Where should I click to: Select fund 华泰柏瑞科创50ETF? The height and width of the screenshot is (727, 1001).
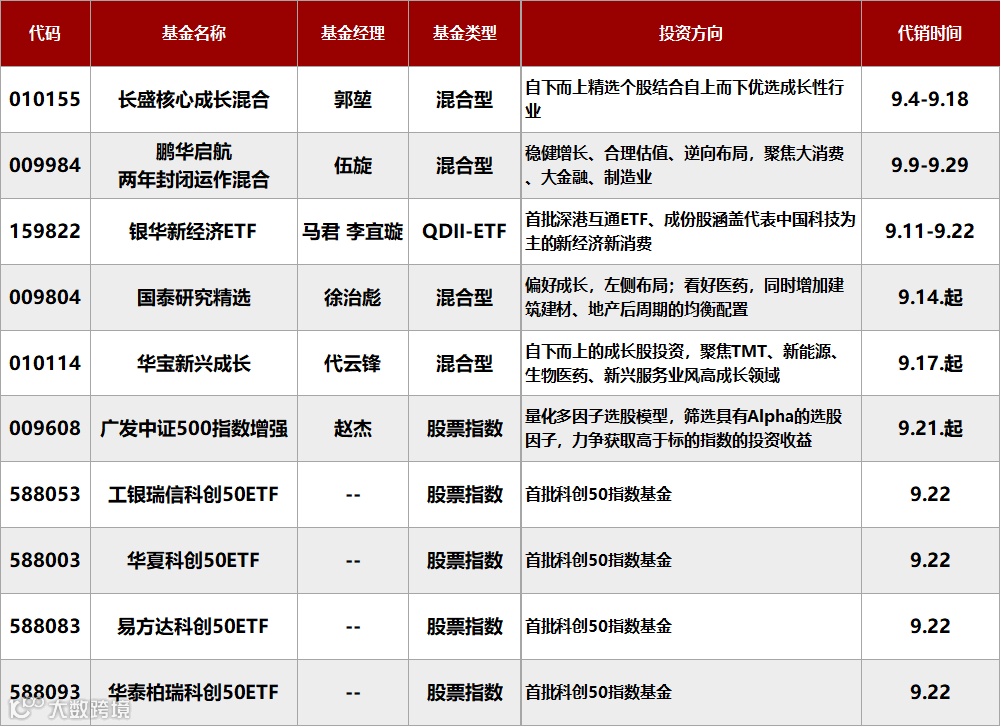(x=193, y=692)
